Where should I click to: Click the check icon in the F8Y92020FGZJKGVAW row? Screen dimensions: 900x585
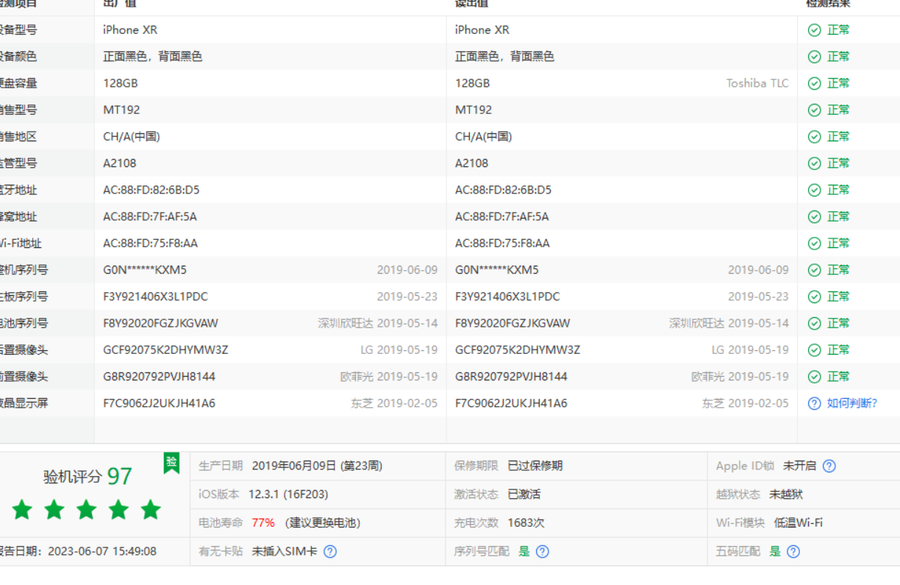[x=814, y=324]
